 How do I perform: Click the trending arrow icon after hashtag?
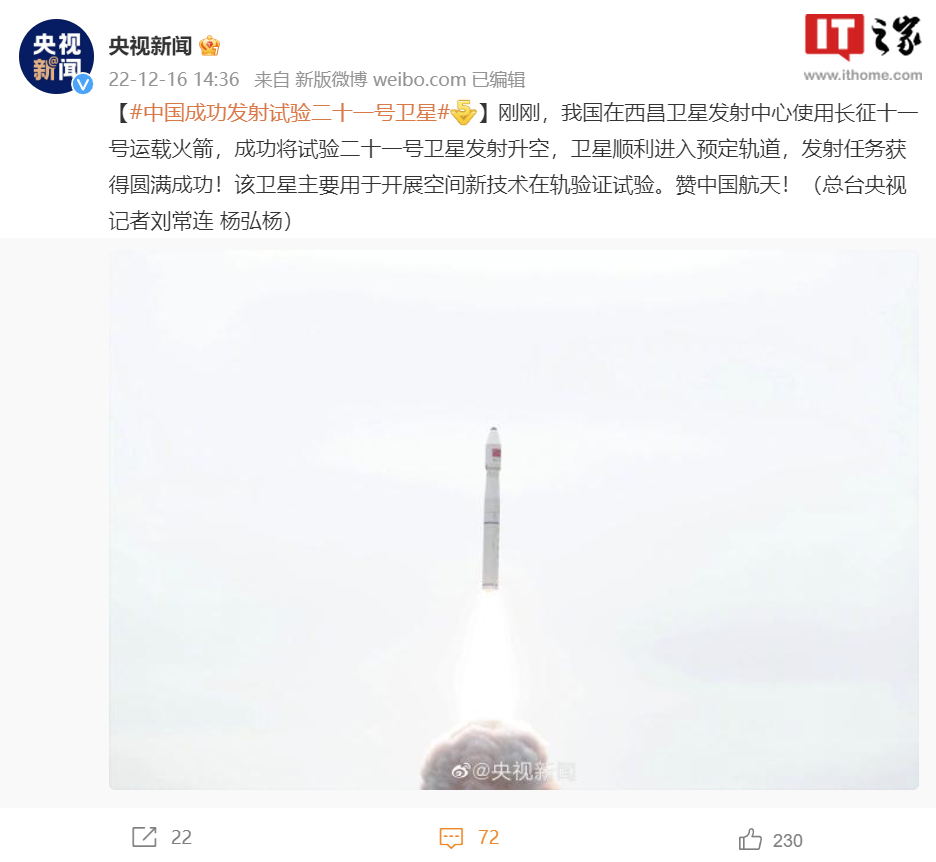pos(463,112)
